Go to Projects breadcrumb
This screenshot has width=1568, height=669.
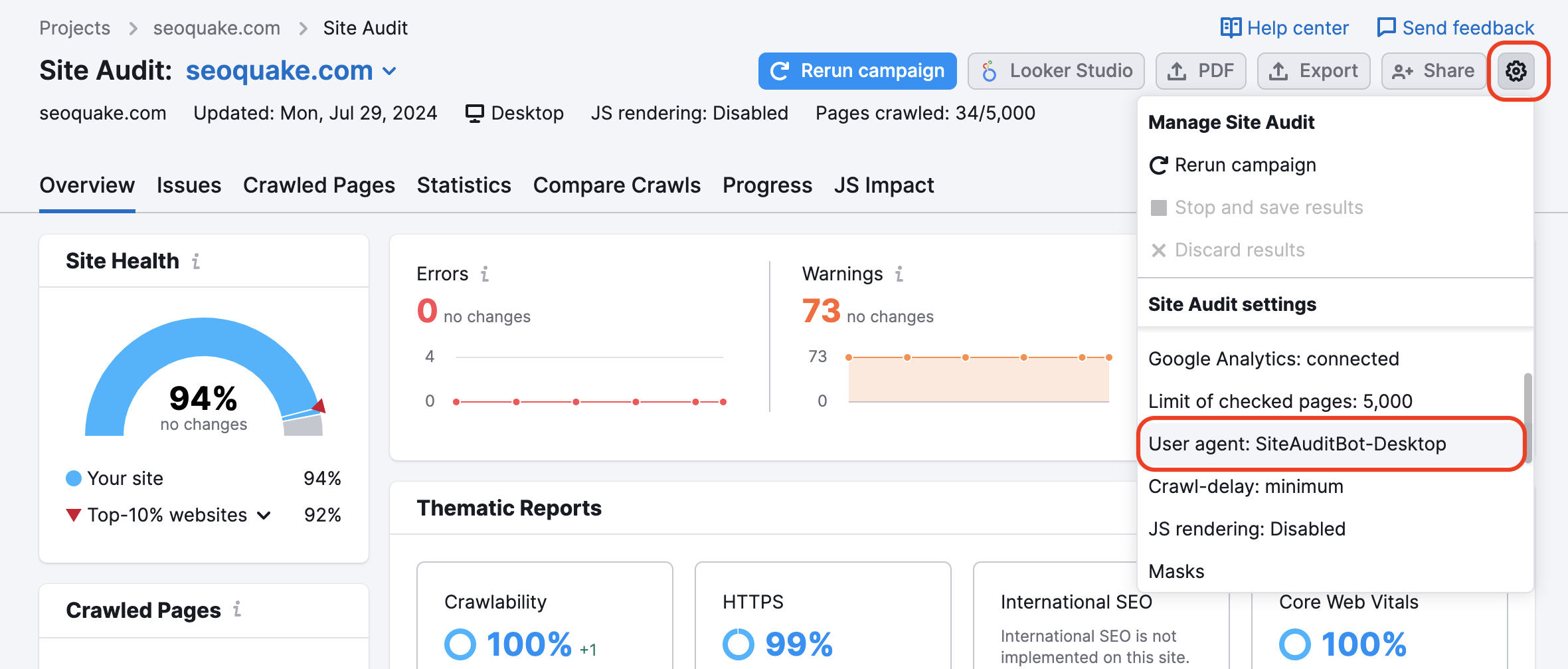click(x=75, y=28)
